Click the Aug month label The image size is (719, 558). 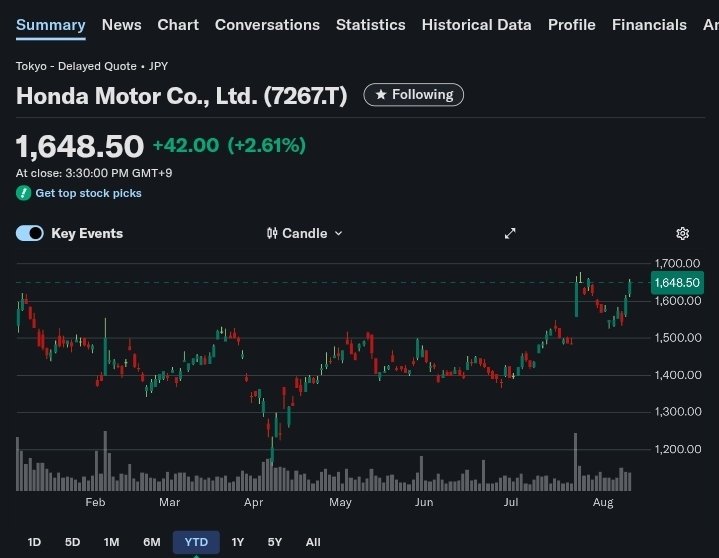603,503
